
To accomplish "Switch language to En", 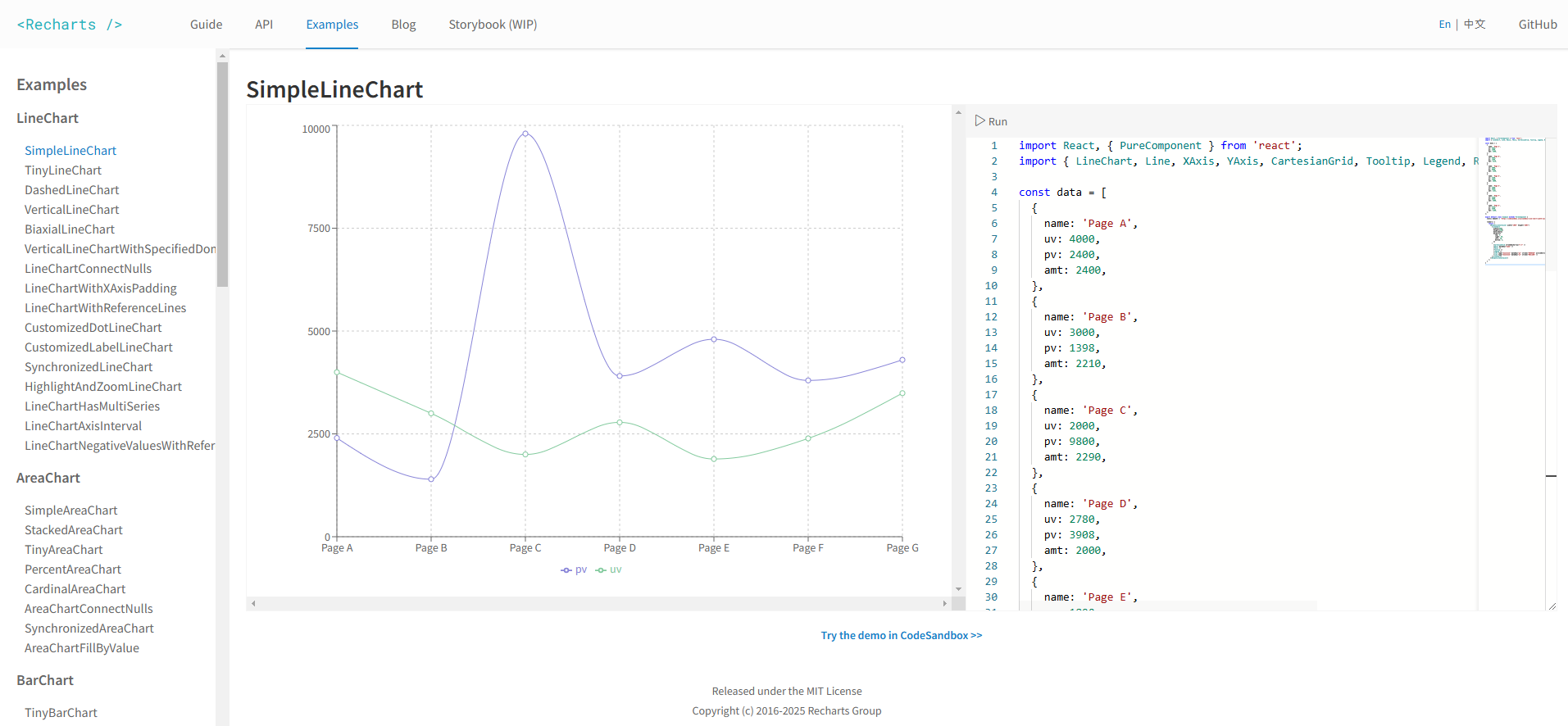I will [x=1444, y=25].
